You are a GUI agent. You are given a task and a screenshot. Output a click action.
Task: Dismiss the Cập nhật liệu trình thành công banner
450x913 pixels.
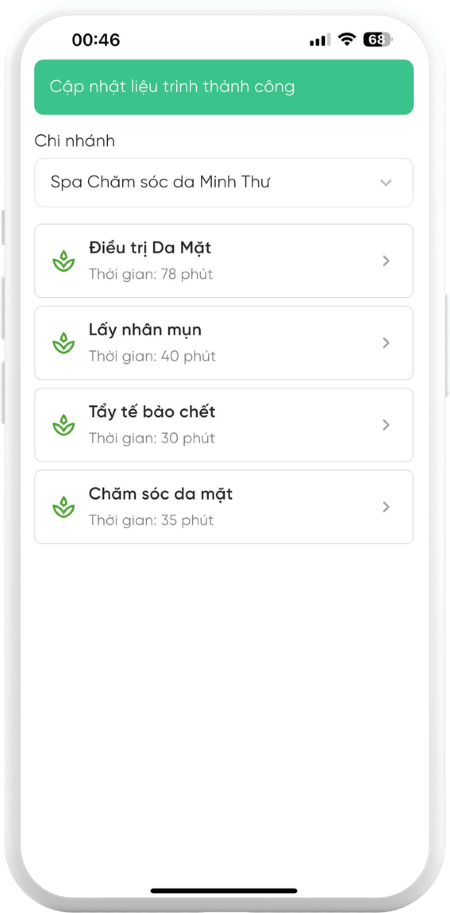[224, 87]
